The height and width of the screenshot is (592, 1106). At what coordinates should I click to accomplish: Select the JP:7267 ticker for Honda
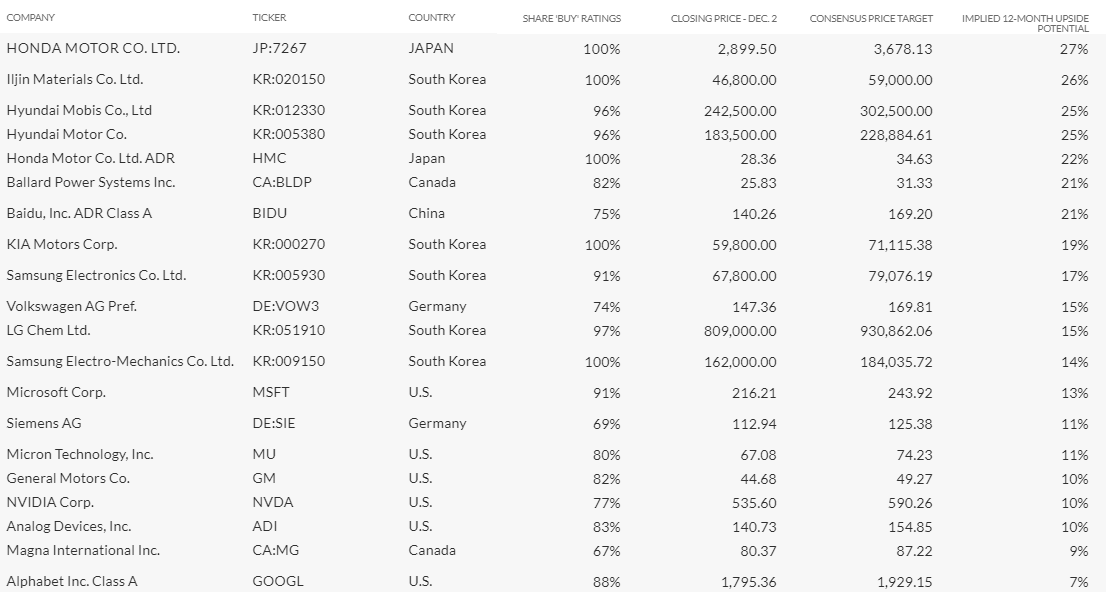pos(279,48)
